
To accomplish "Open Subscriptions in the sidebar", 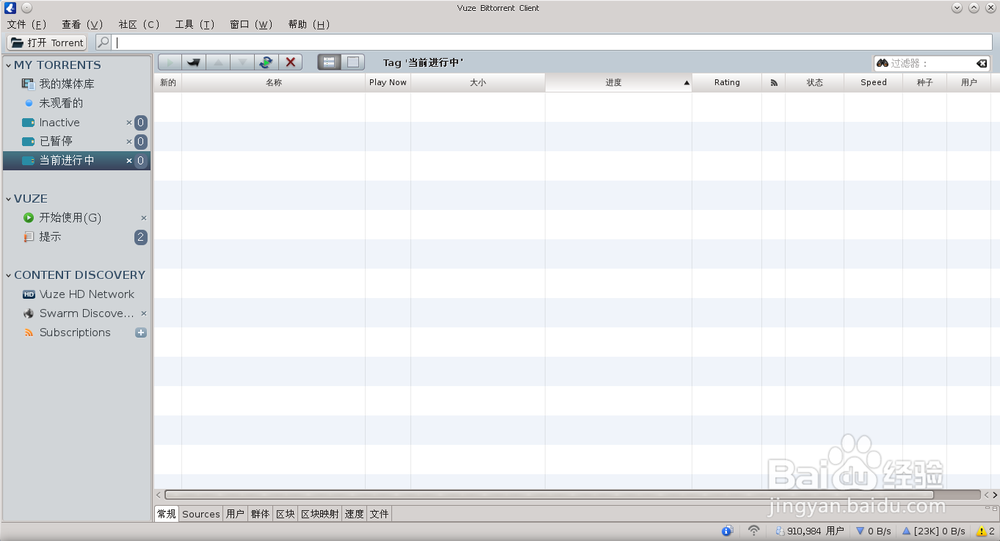I will point(75,332).
